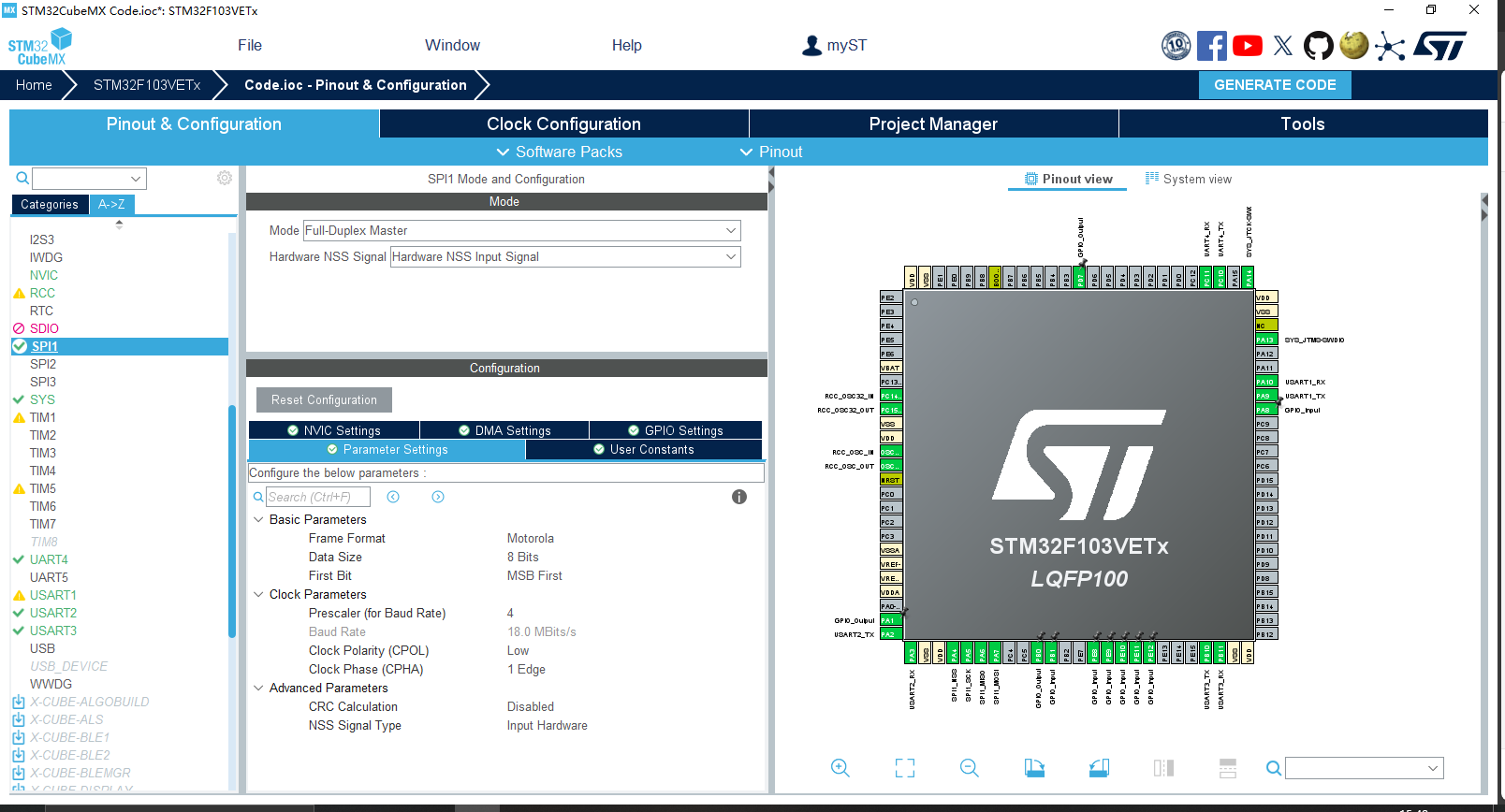Collapse the Basic Parameters group
This screenshot has width=1505, height=812.
[258, 519]
